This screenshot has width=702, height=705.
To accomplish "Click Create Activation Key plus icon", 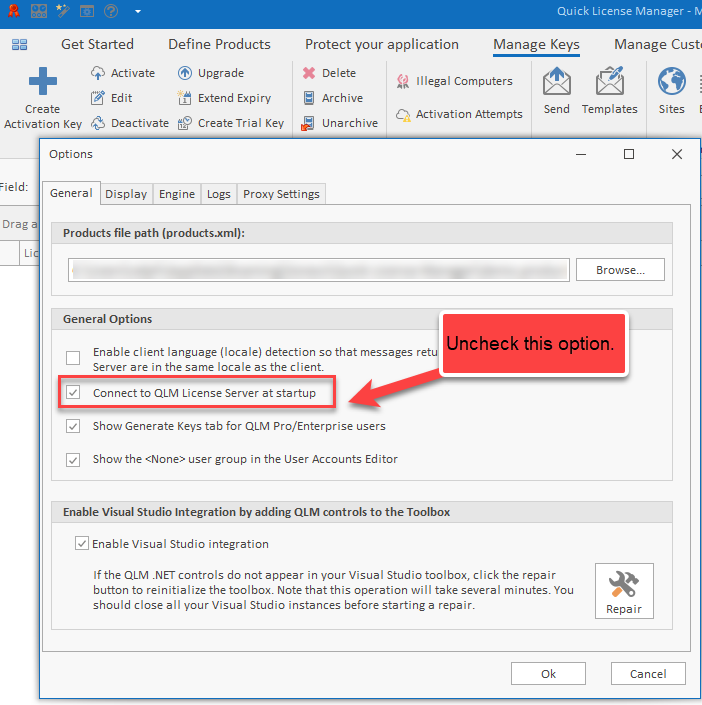I will point(43,81).
